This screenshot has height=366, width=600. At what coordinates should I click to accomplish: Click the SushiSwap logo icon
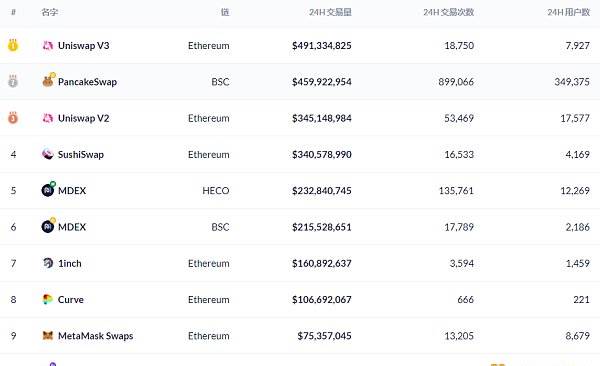click(47, 154)
